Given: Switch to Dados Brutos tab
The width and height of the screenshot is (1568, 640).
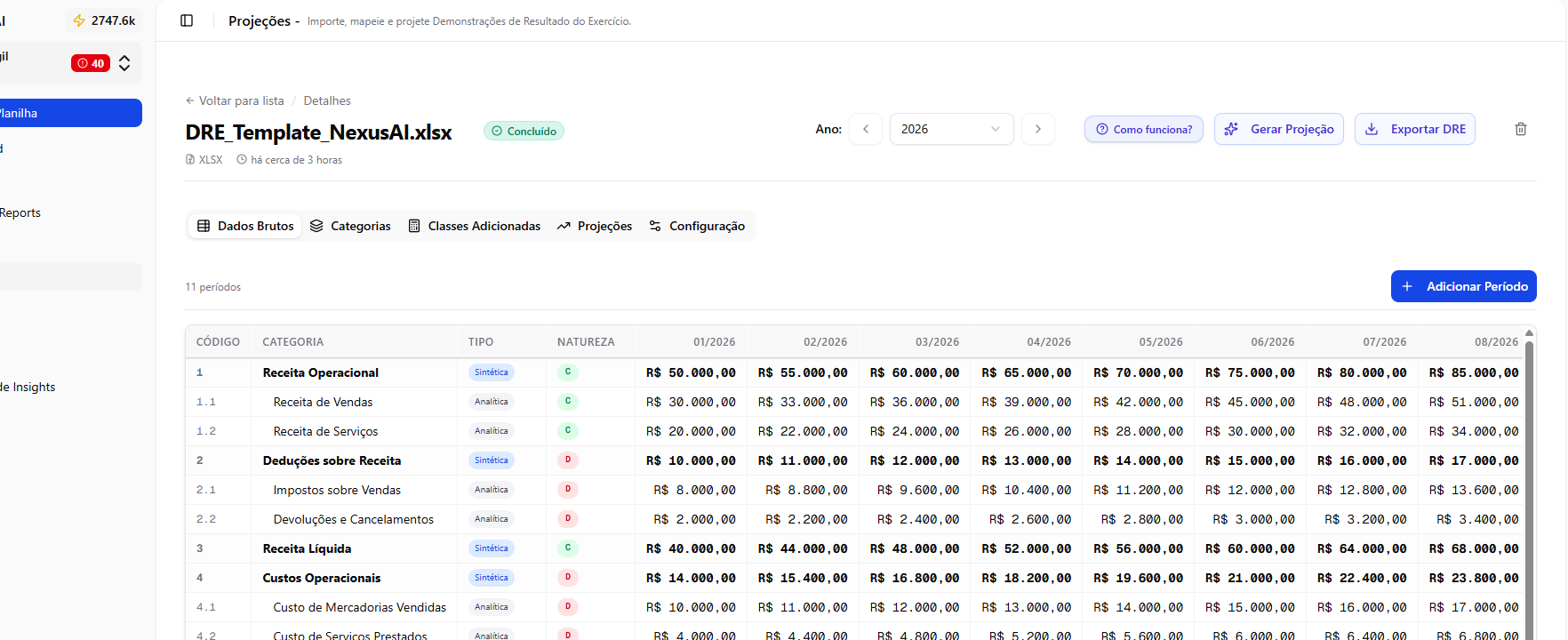Looking at the screenshot, I should tap(245, 226).
